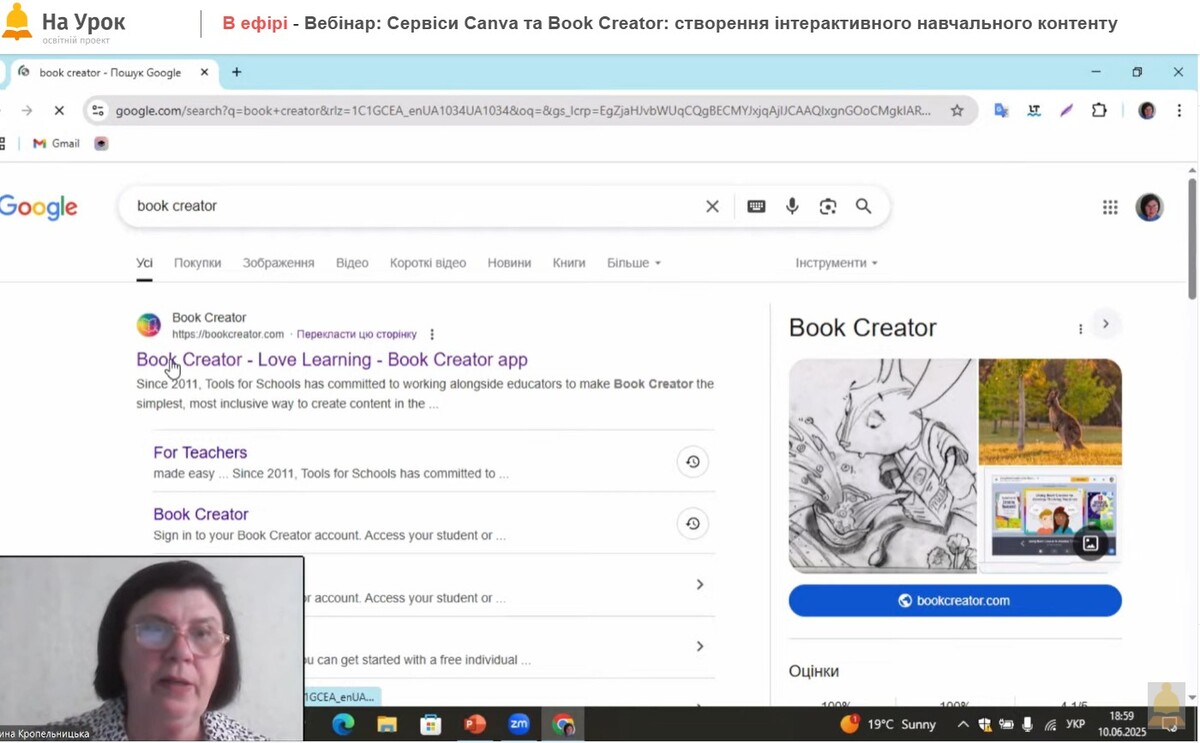Open File Explorer from the taskbar

pyautogui.click(x=387, y=725)
